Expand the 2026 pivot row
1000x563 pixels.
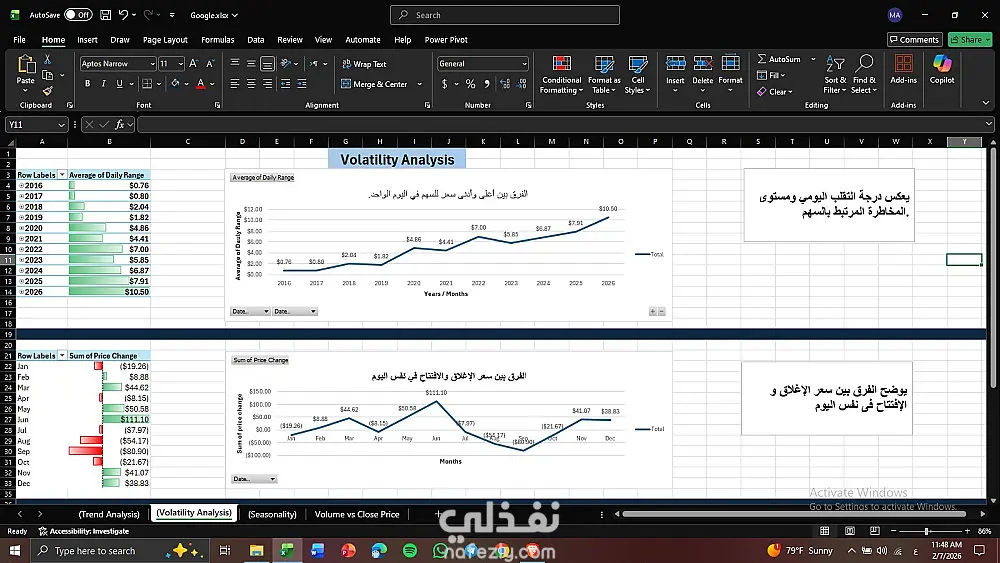point(21,292)
